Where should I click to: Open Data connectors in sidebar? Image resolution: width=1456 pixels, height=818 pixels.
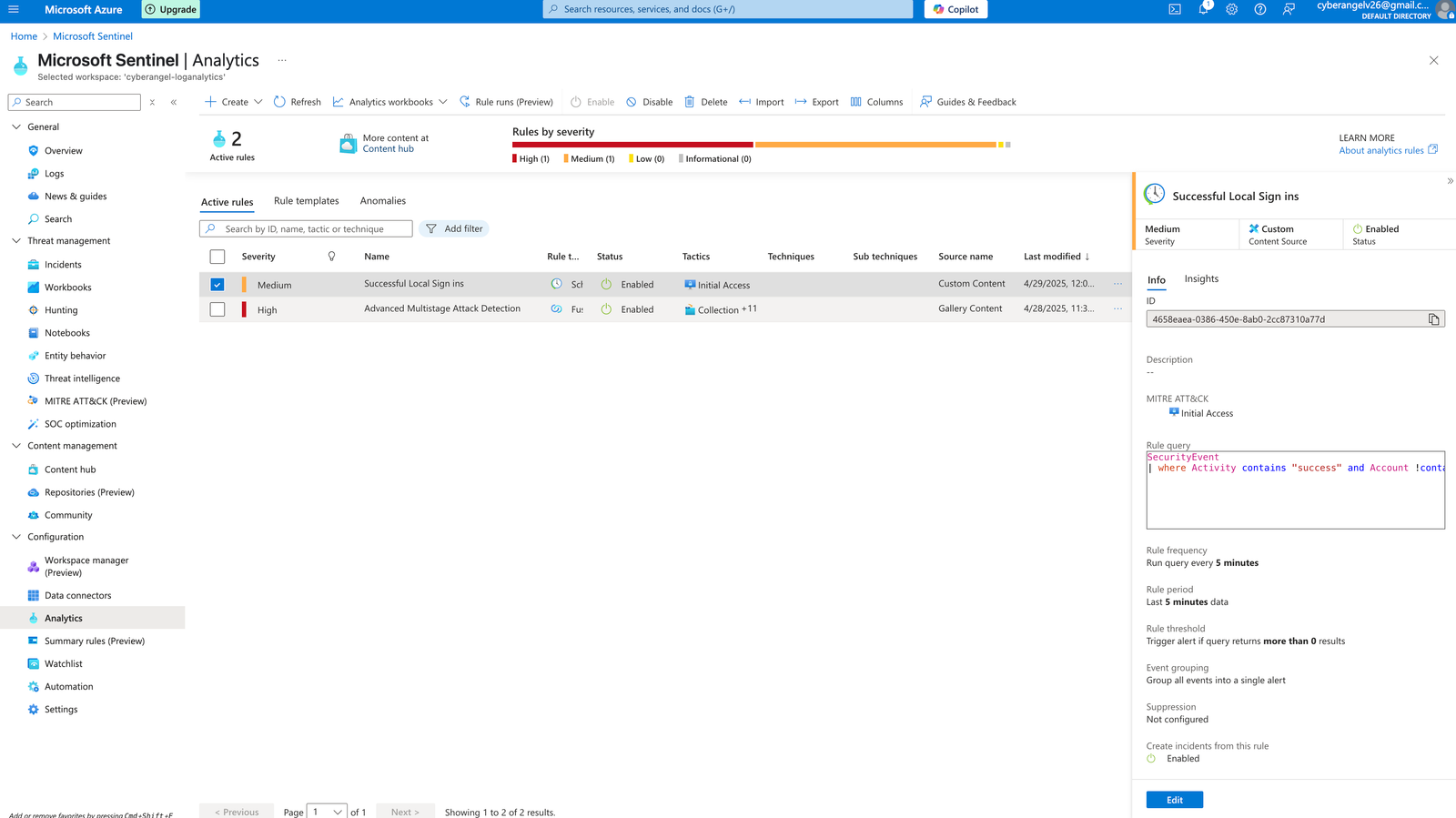pyautogui.click(x=77, y=596)
